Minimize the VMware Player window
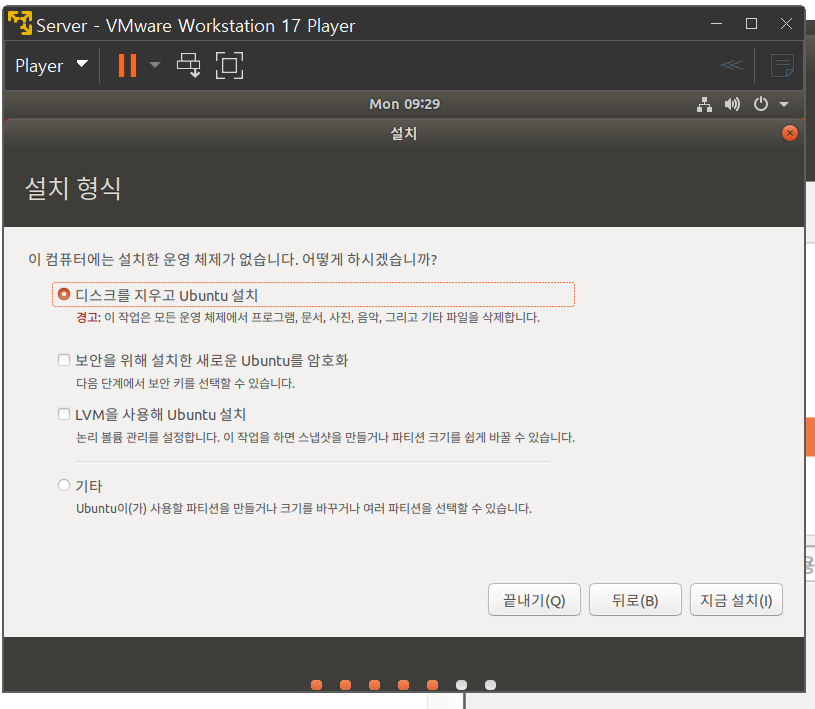The image size is (815, 709). click(717, 23)
